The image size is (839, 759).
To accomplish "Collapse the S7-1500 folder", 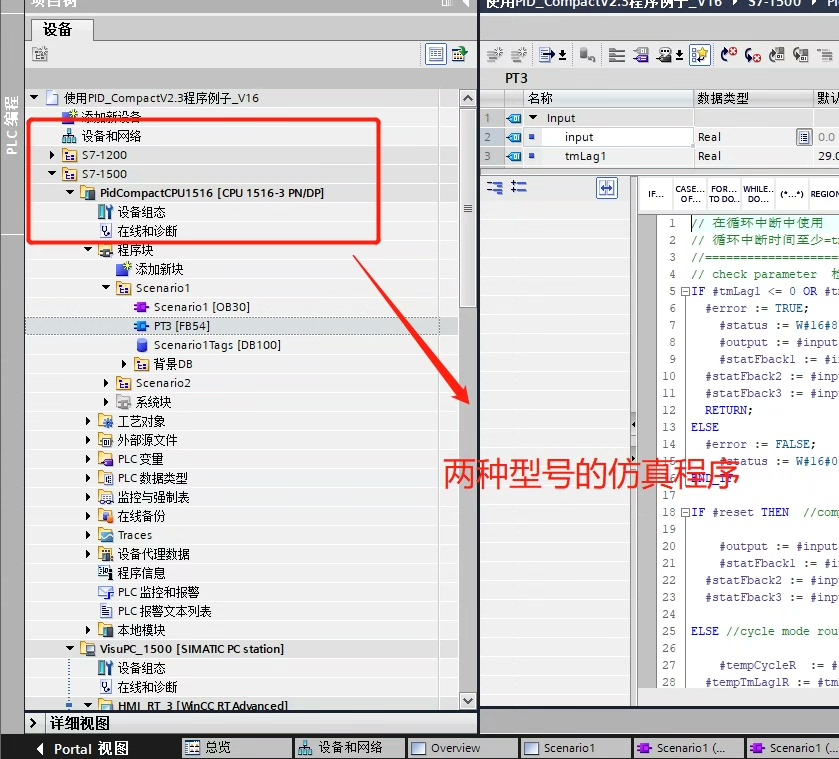I will tap(52, 173).
